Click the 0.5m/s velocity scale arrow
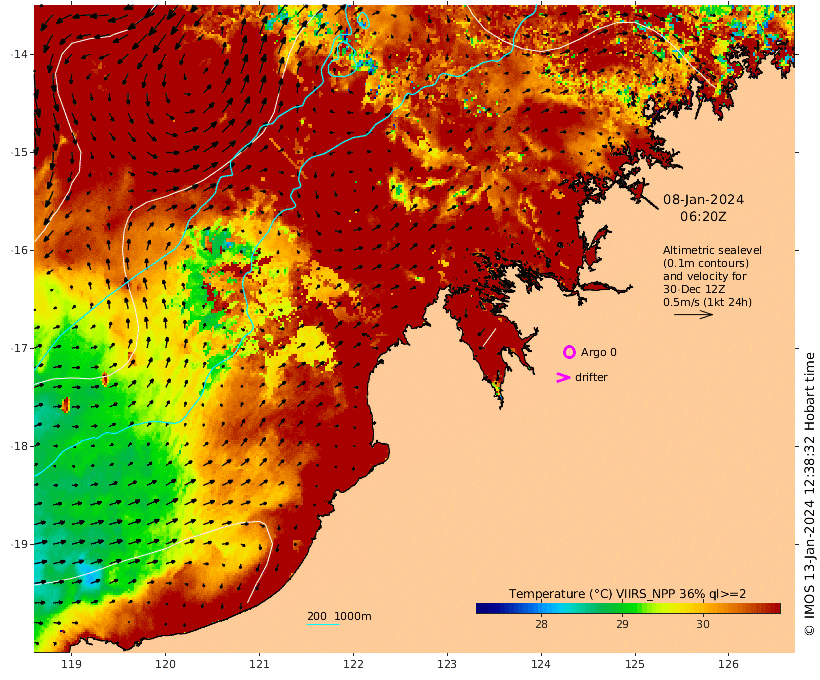The image size is (820, 680). (693, 314)
